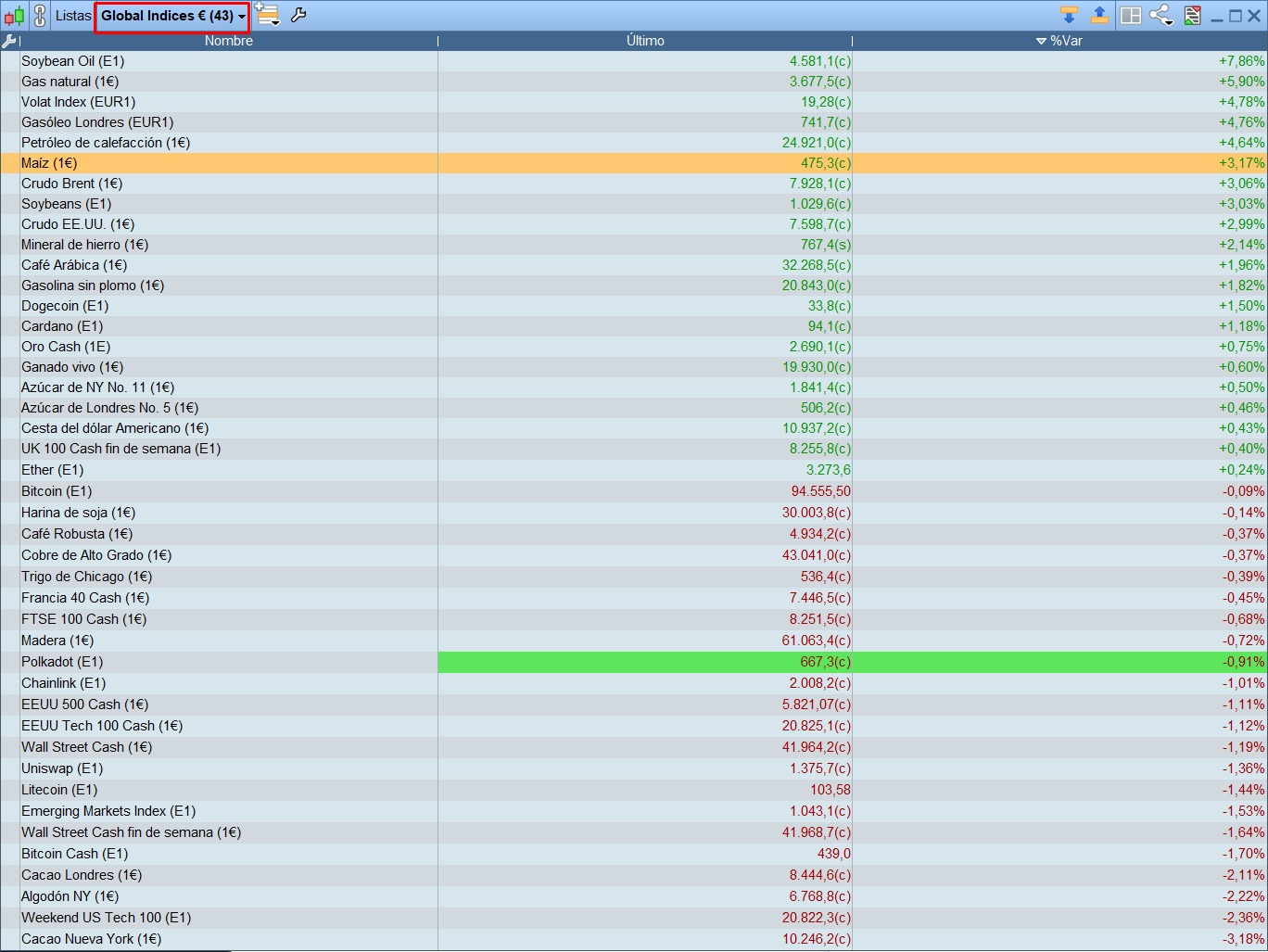
Task: Select Harina de soja (1€)
Action: [79, 513]
